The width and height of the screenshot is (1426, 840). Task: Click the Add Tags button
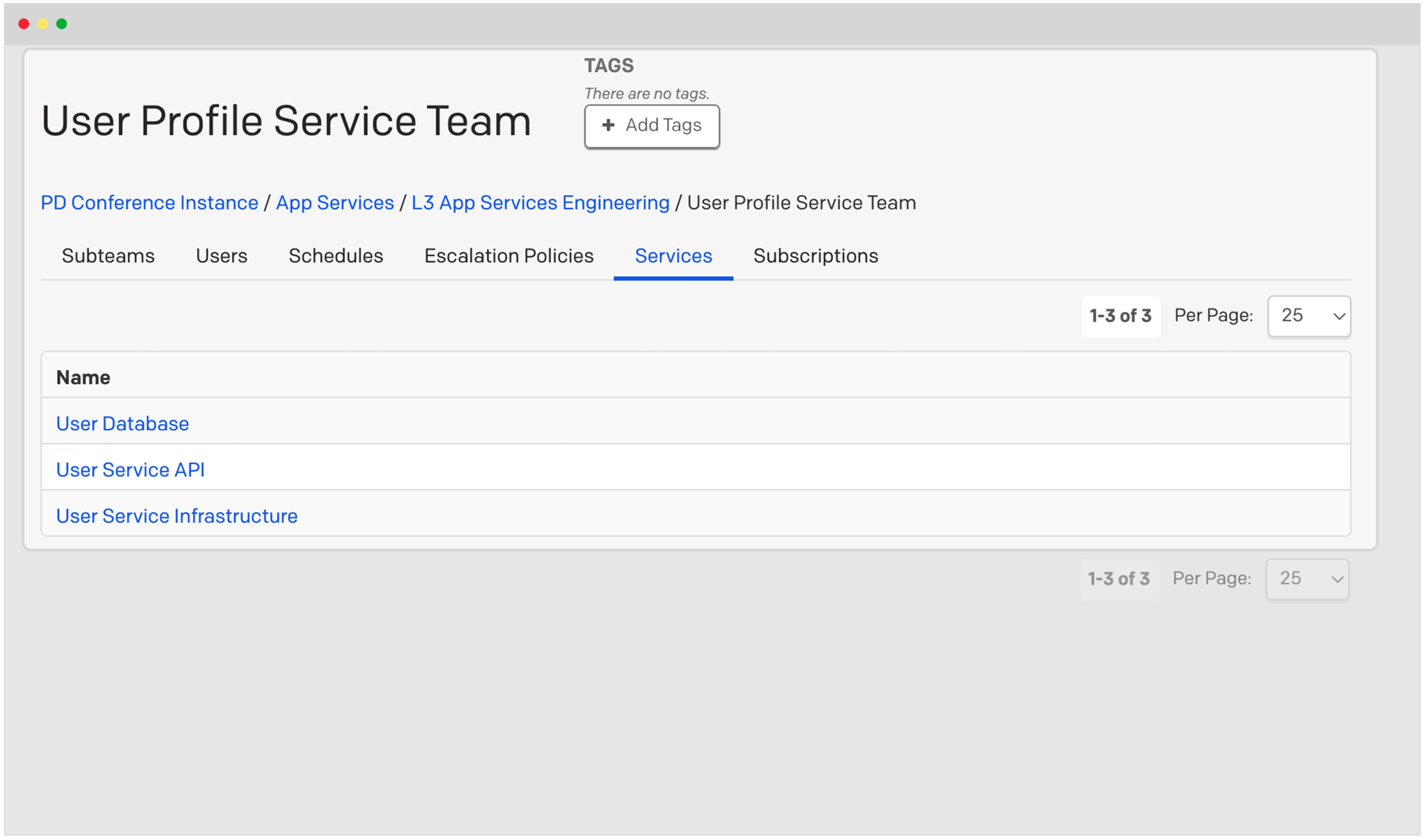tap(651, 126)
